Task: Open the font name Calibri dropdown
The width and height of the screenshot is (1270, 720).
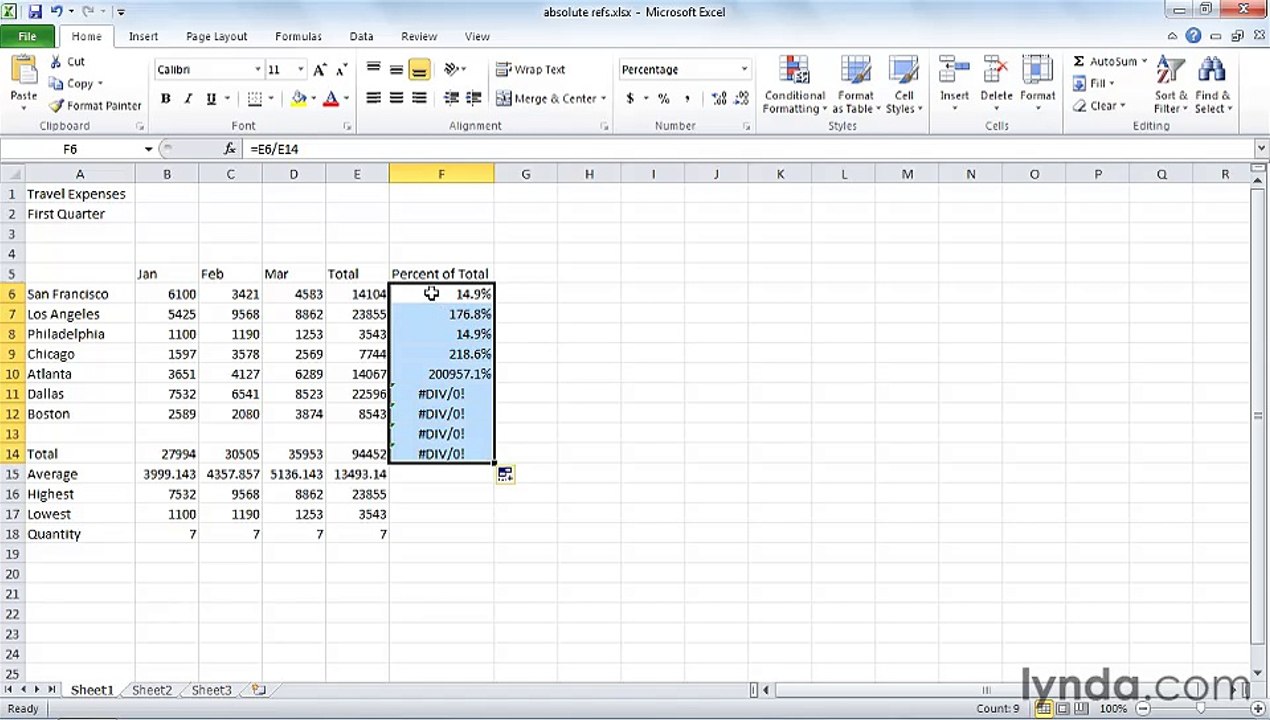Action: pyautogui.click(x=257, y=70)
